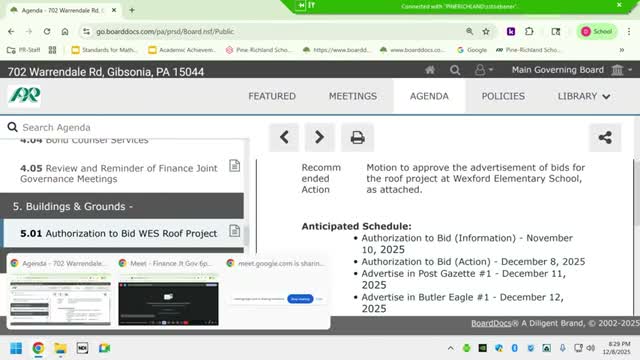Click document icon beside item 4.05
Screen dimensions: 640x360
coord(234,166)
